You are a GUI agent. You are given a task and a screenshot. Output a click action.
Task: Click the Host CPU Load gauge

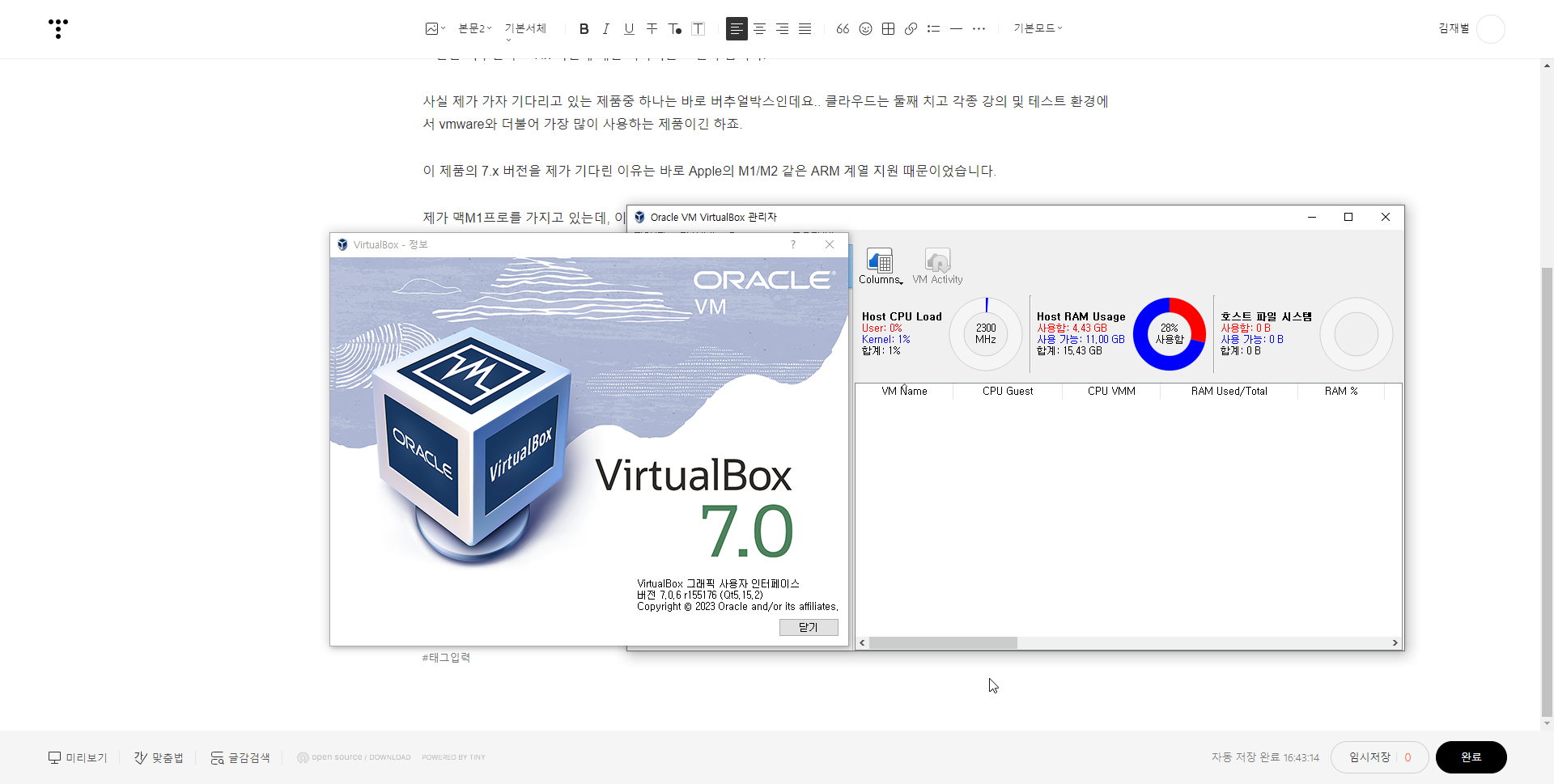click(x=986, y=333)
